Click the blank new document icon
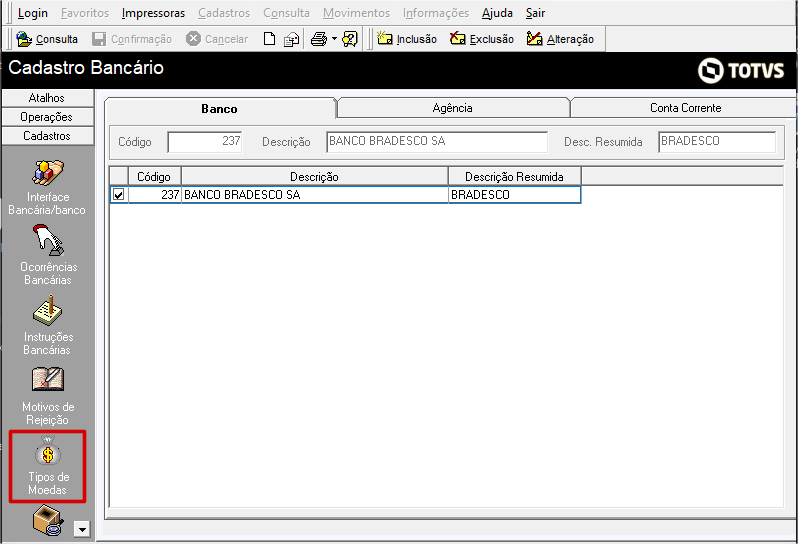Image resolution: width=798 pixels, height=544 pixels. point(269,39)
